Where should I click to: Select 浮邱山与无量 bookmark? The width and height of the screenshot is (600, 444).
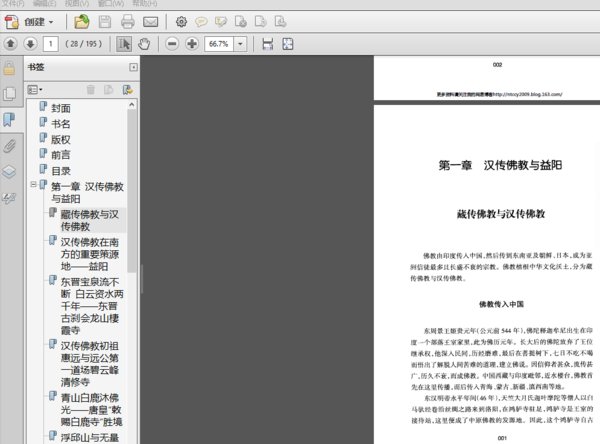[x=90, y=437]
